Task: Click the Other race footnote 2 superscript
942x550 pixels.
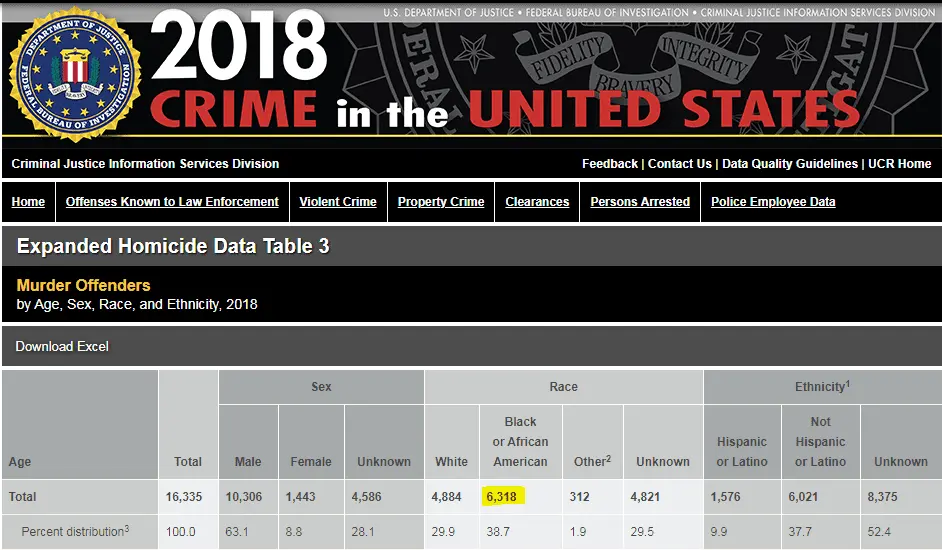Action: pyautogui.click(x=608, y=458)
